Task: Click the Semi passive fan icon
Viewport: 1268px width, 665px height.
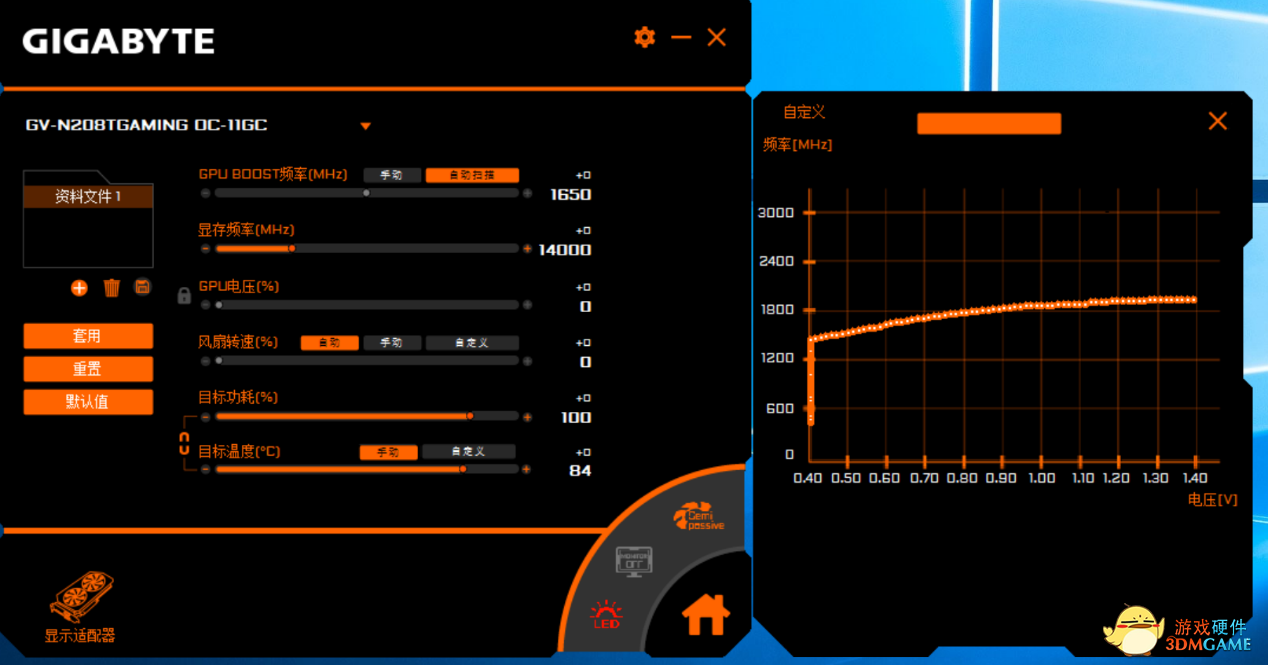Action: pos(700,517)
